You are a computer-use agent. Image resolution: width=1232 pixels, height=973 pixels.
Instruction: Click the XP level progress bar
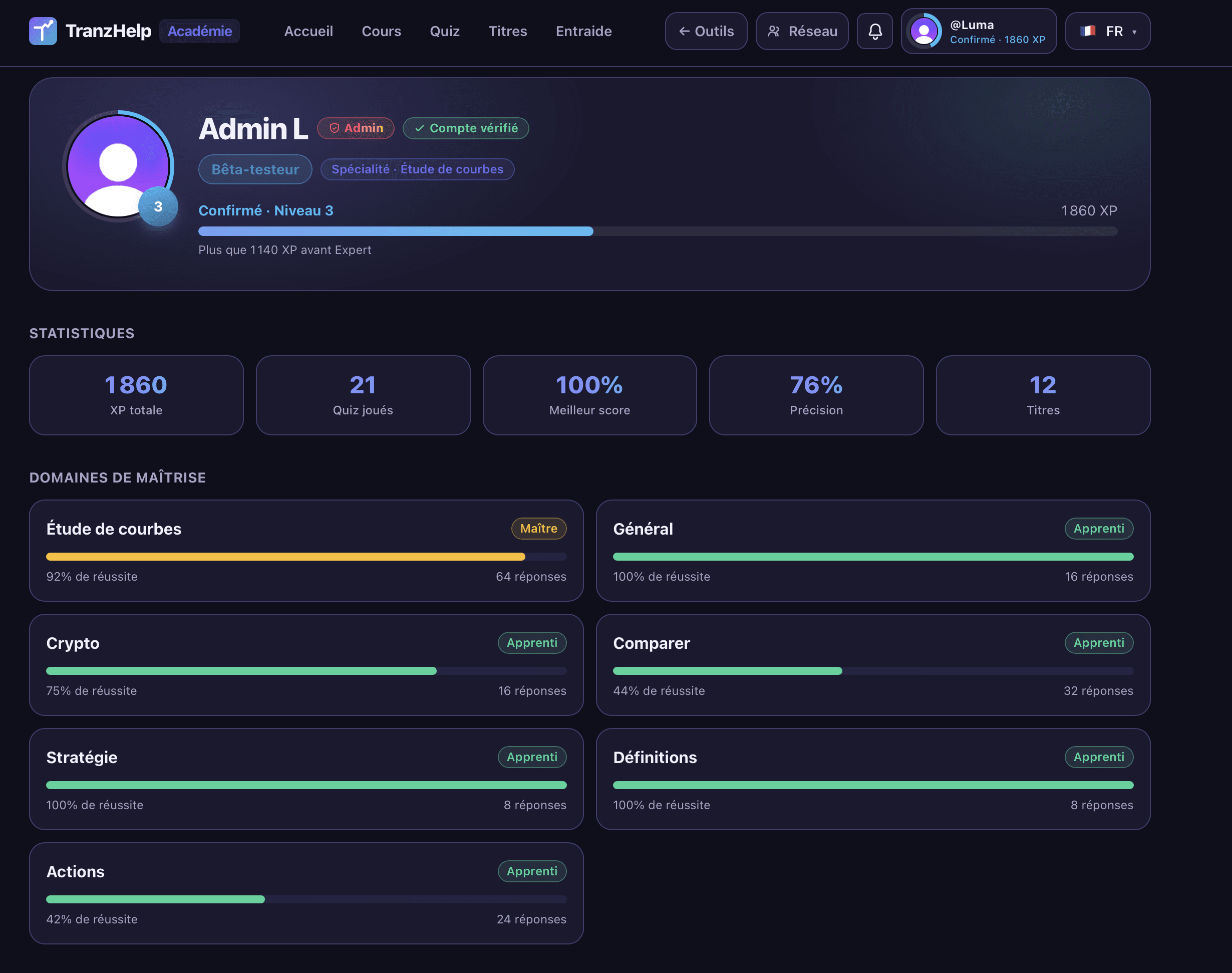[658, 230]
